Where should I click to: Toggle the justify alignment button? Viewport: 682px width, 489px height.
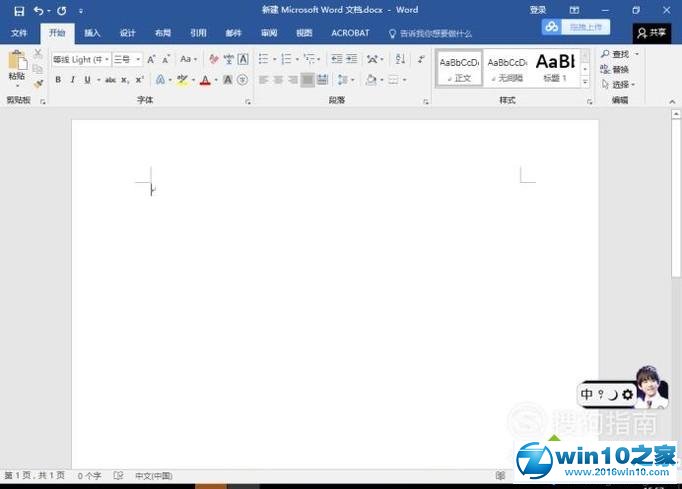point(308,80)
